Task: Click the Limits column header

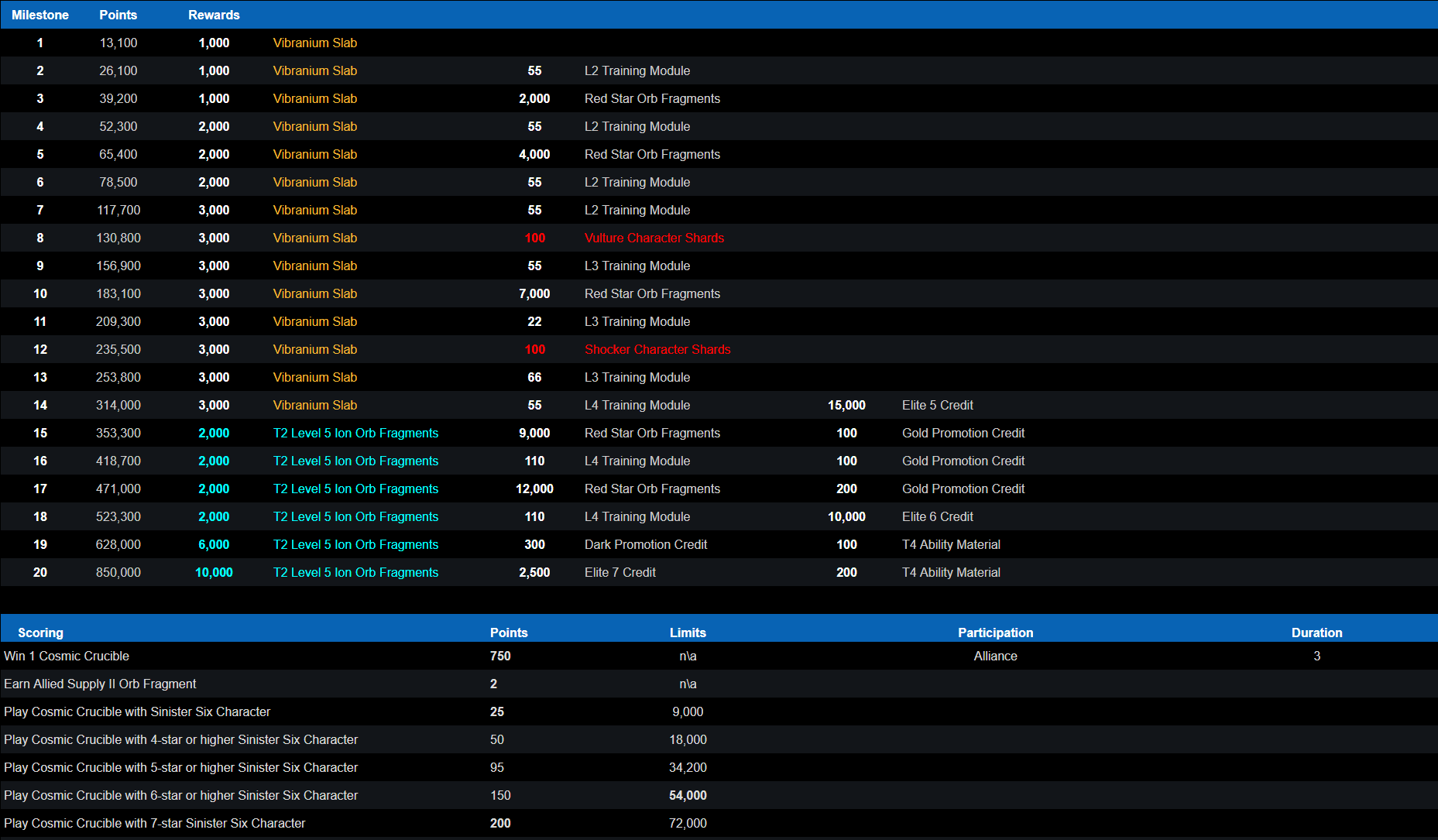Action: (x=688, y=633)
